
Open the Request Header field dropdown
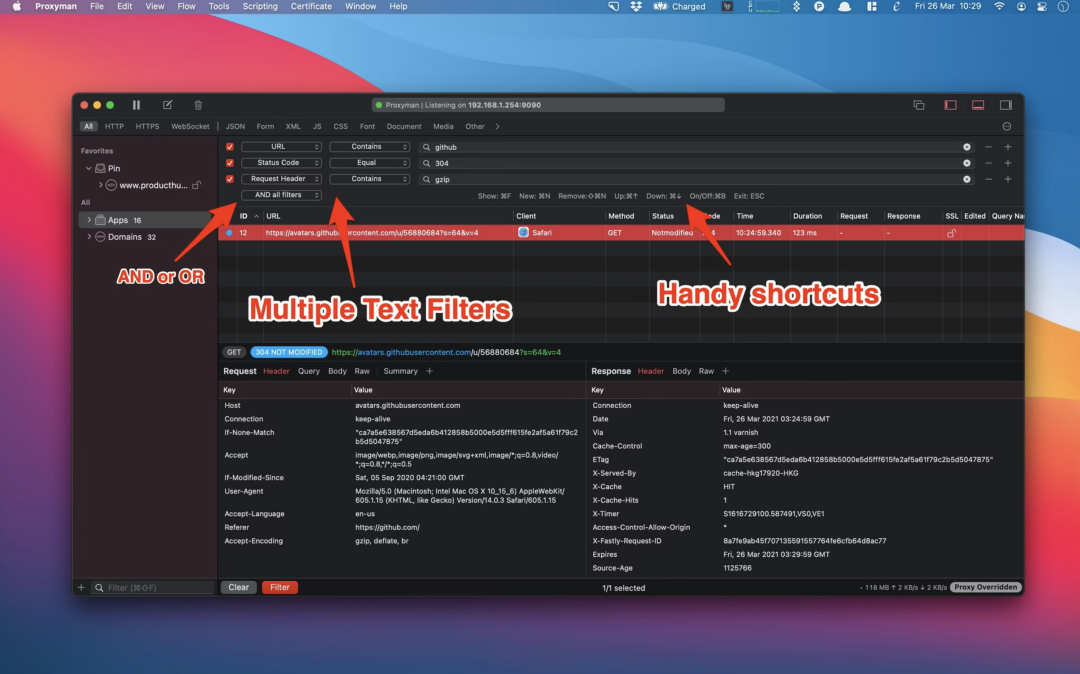coord(281,179)
